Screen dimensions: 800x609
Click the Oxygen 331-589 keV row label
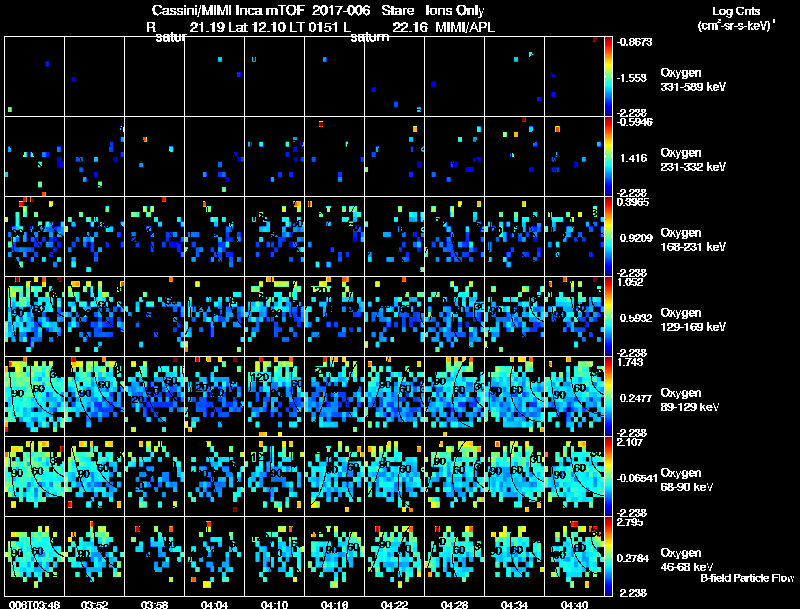coord(693,80)
